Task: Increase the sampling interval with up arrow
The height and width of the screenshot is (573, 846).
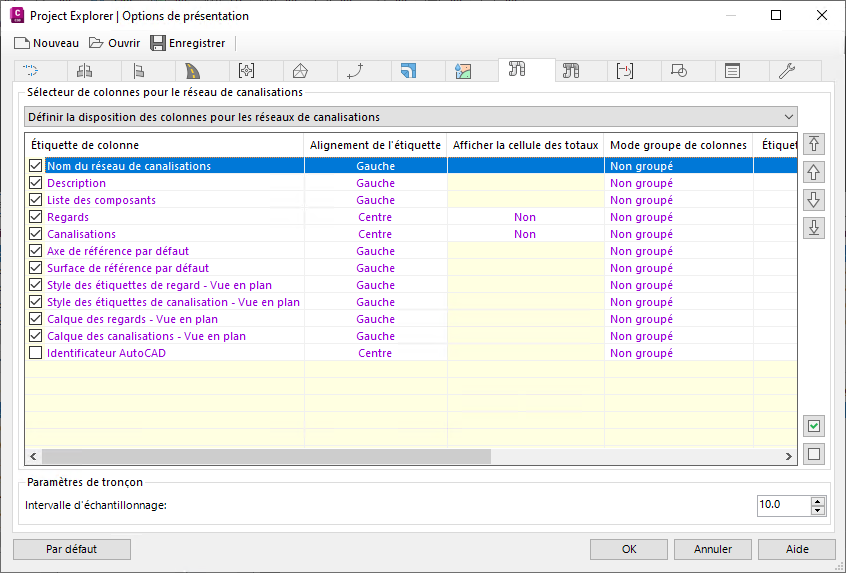Action: 818,501
